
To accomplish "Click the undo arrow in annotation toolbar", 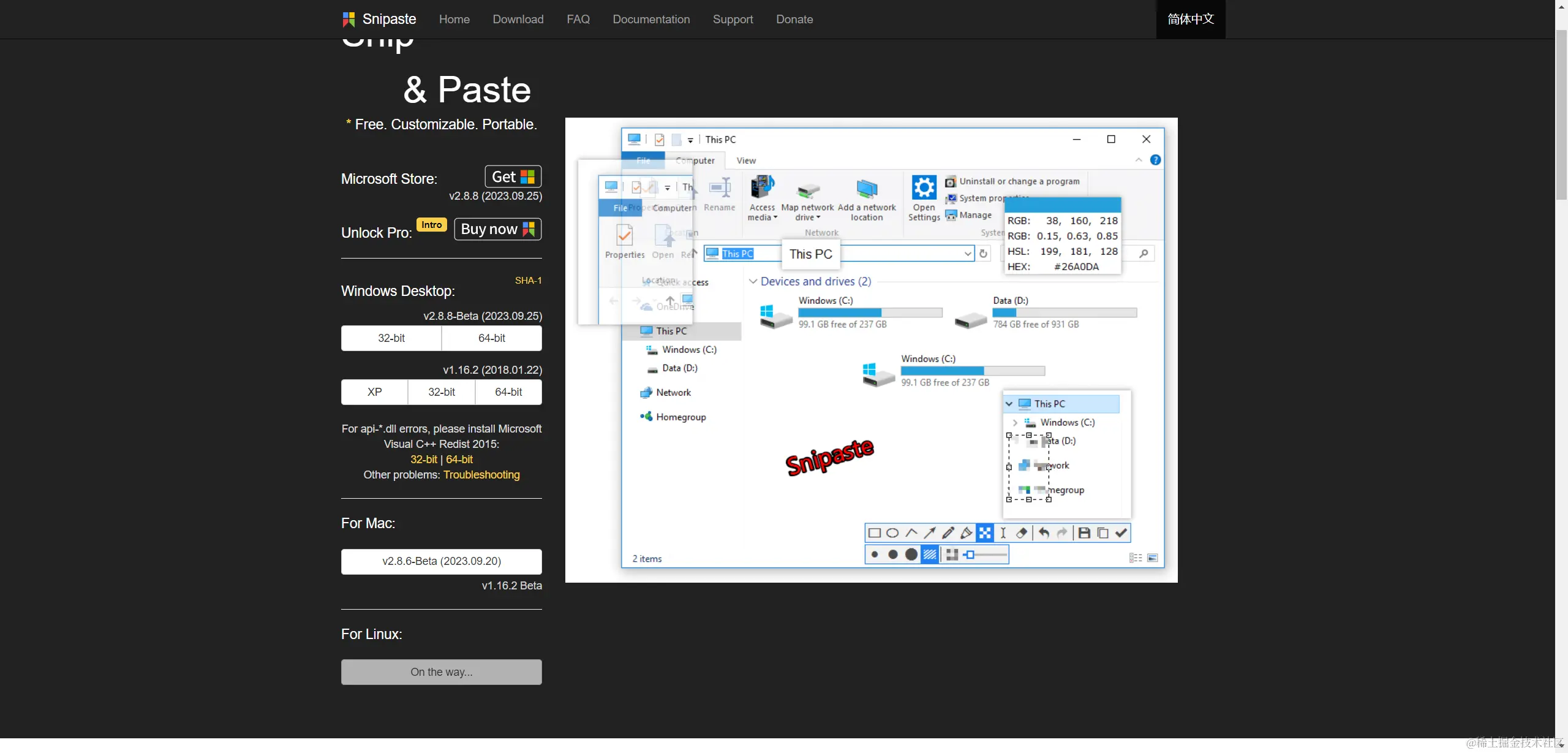I will click(1044, 533).
